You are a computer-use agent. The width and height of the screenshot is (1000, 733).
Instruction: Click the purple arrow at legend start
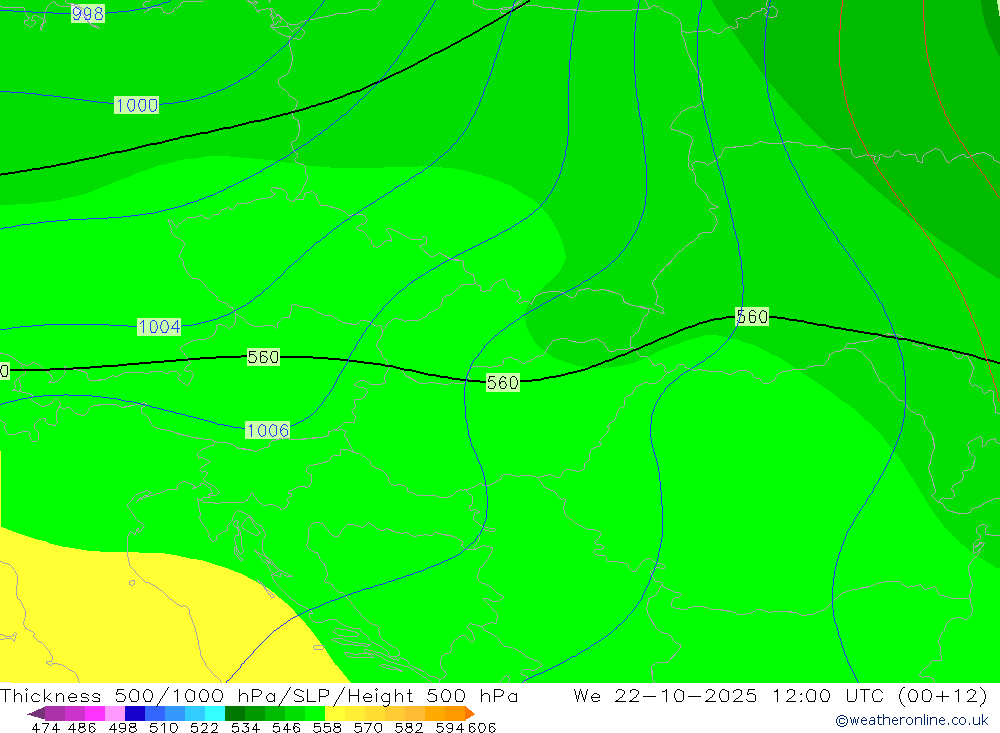coord(36,713)
